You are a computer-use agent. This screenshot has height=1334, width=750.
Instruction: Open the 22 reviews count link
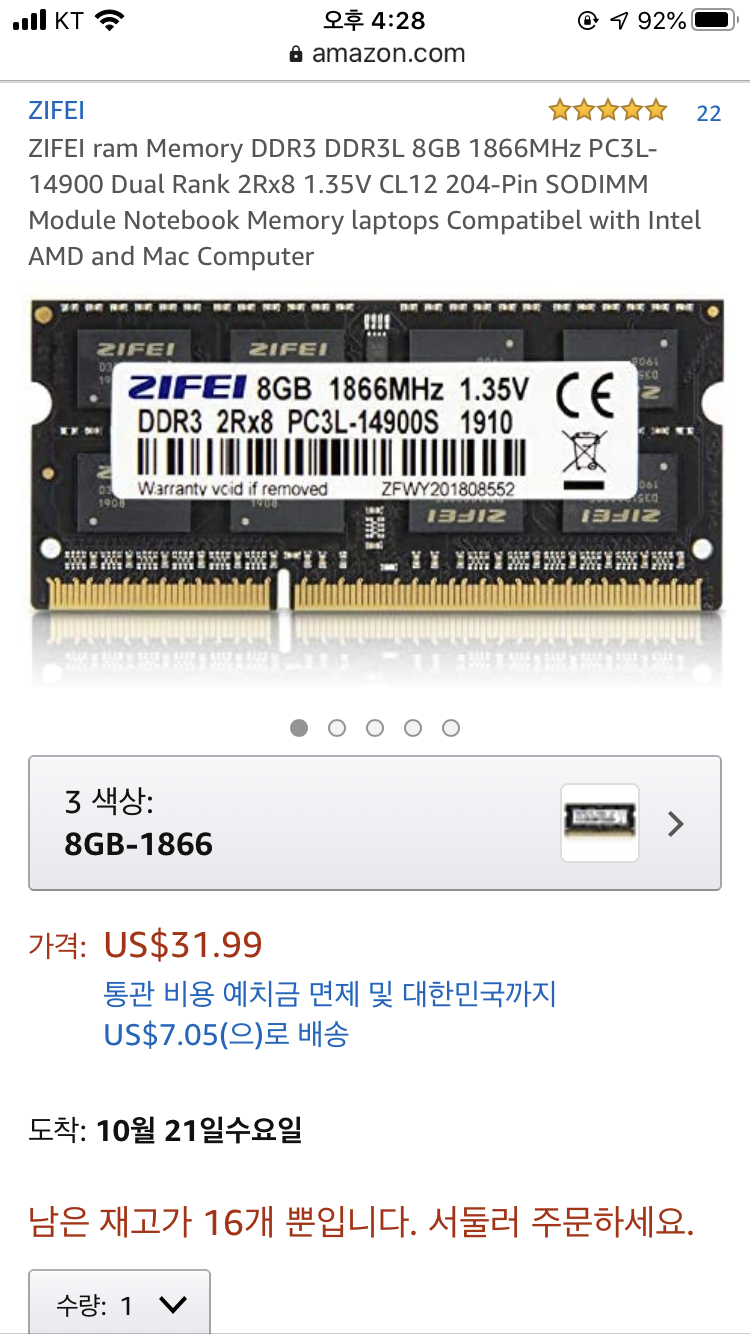click(708, 113)
